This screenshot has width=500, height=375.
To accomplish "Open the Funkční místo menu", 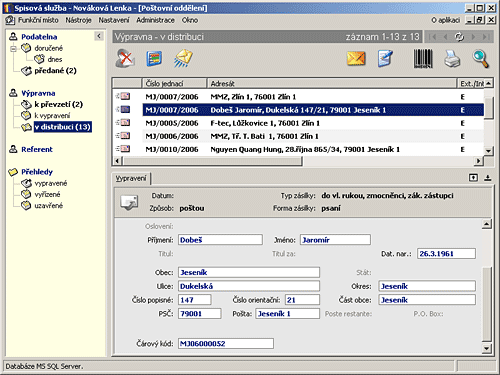I will pos(38,20).
